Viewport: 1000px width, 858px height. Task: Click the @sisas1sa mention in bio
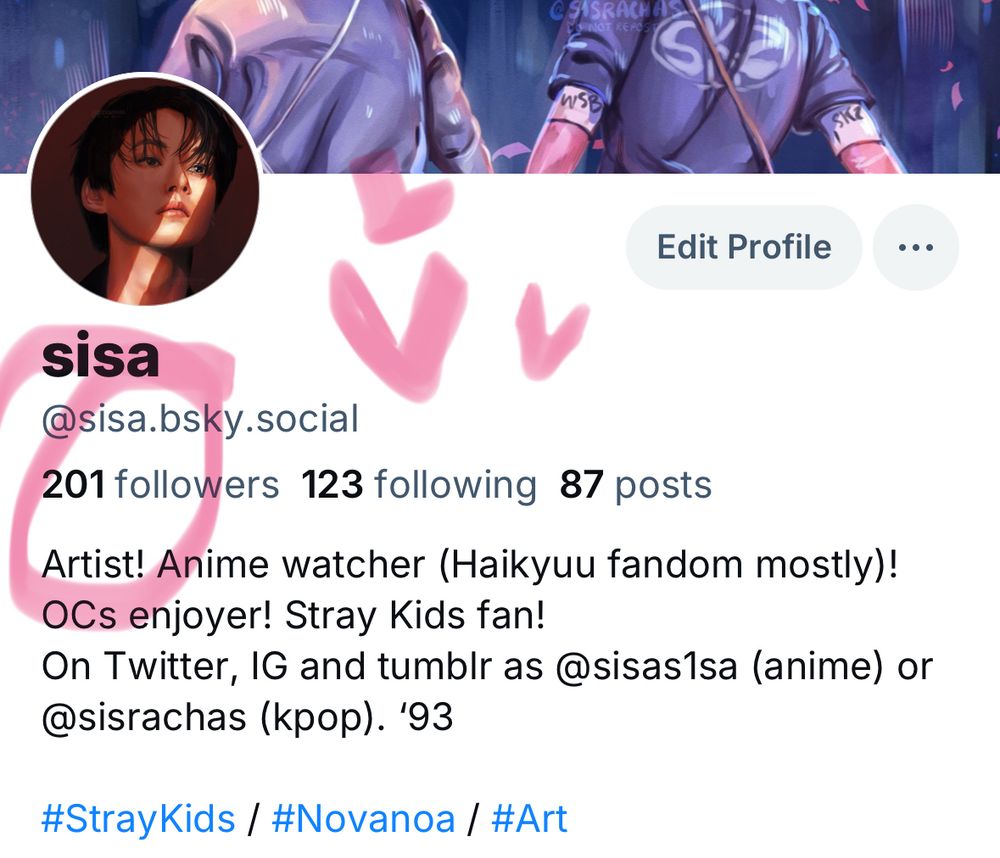coord(647,666)
